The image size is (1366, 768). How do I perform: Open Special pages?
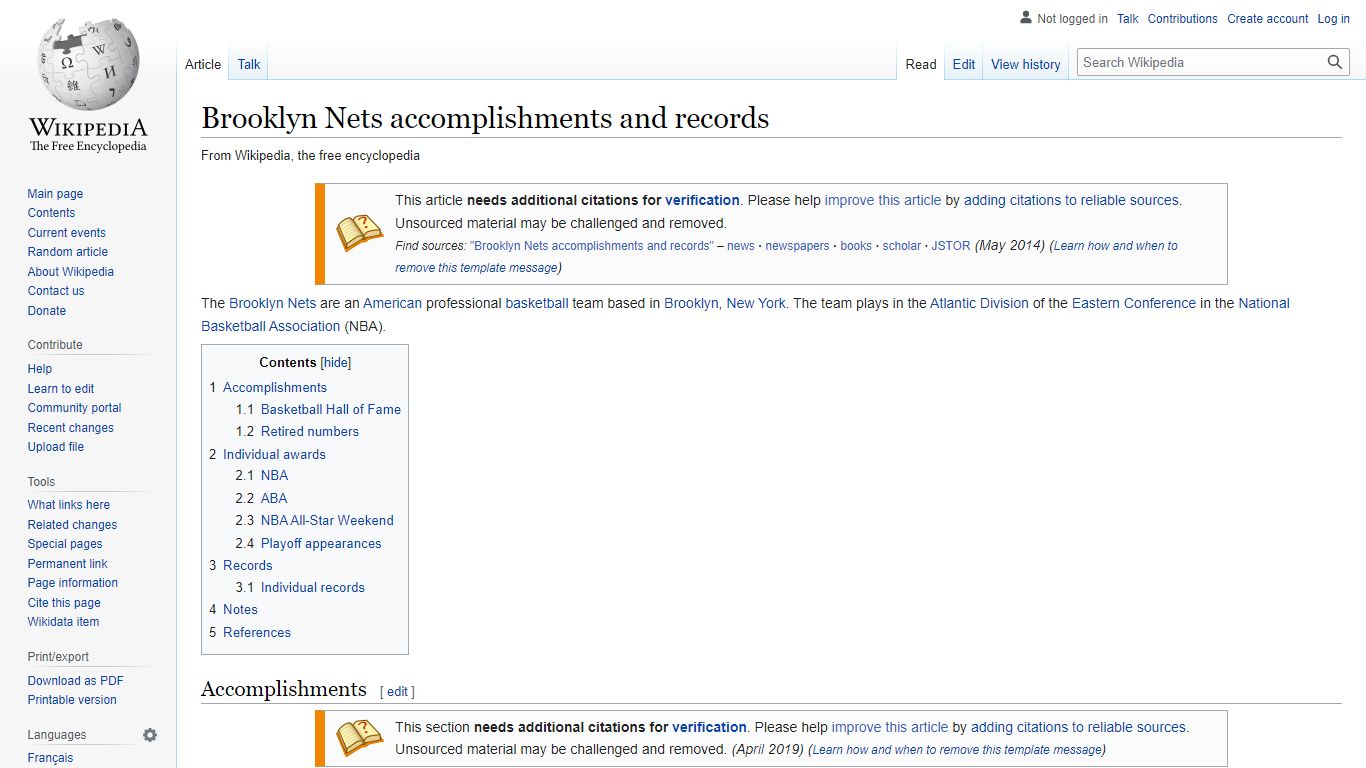[65, 544]
